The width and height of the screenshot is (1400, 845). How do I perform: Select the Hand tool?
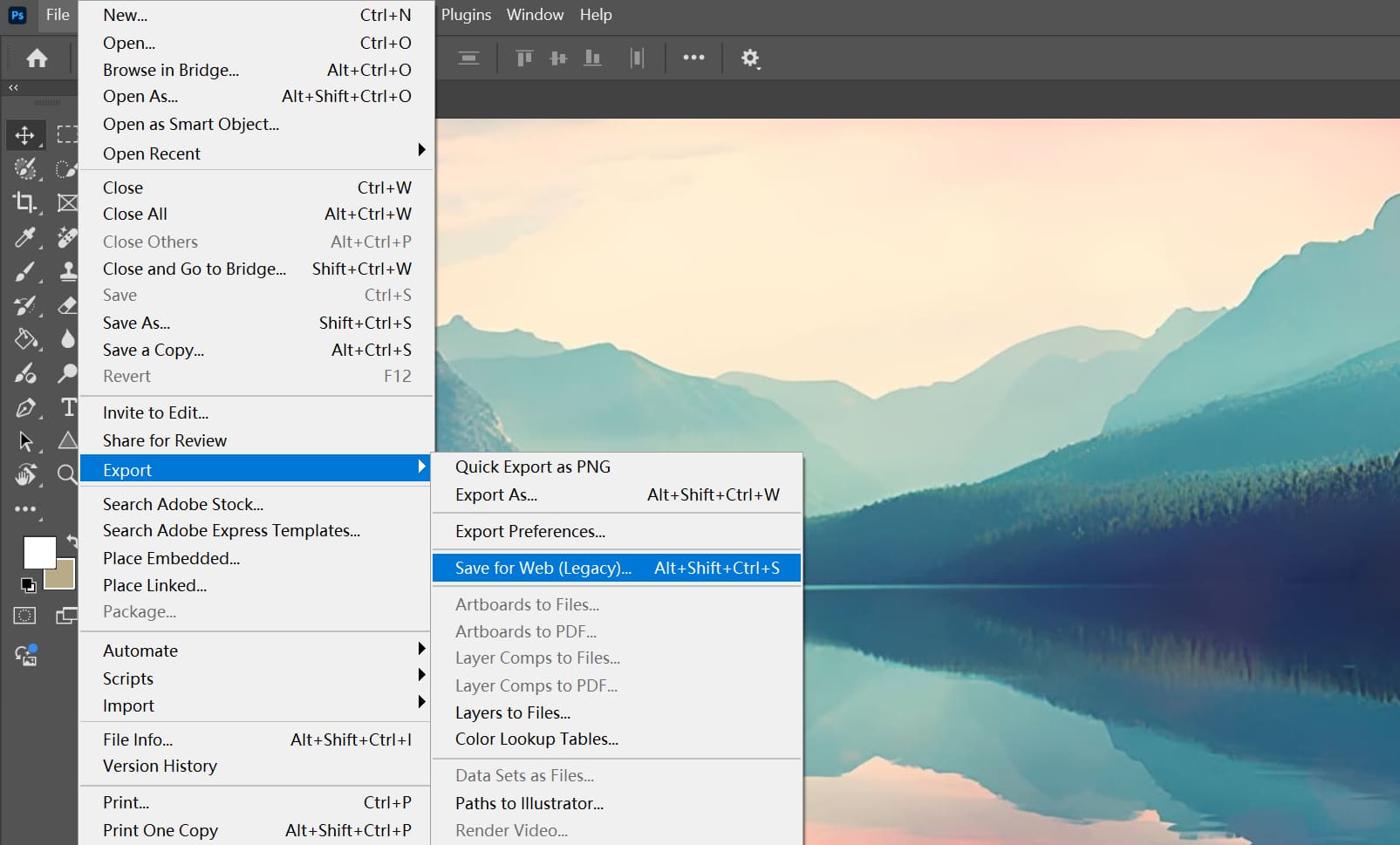25,474
